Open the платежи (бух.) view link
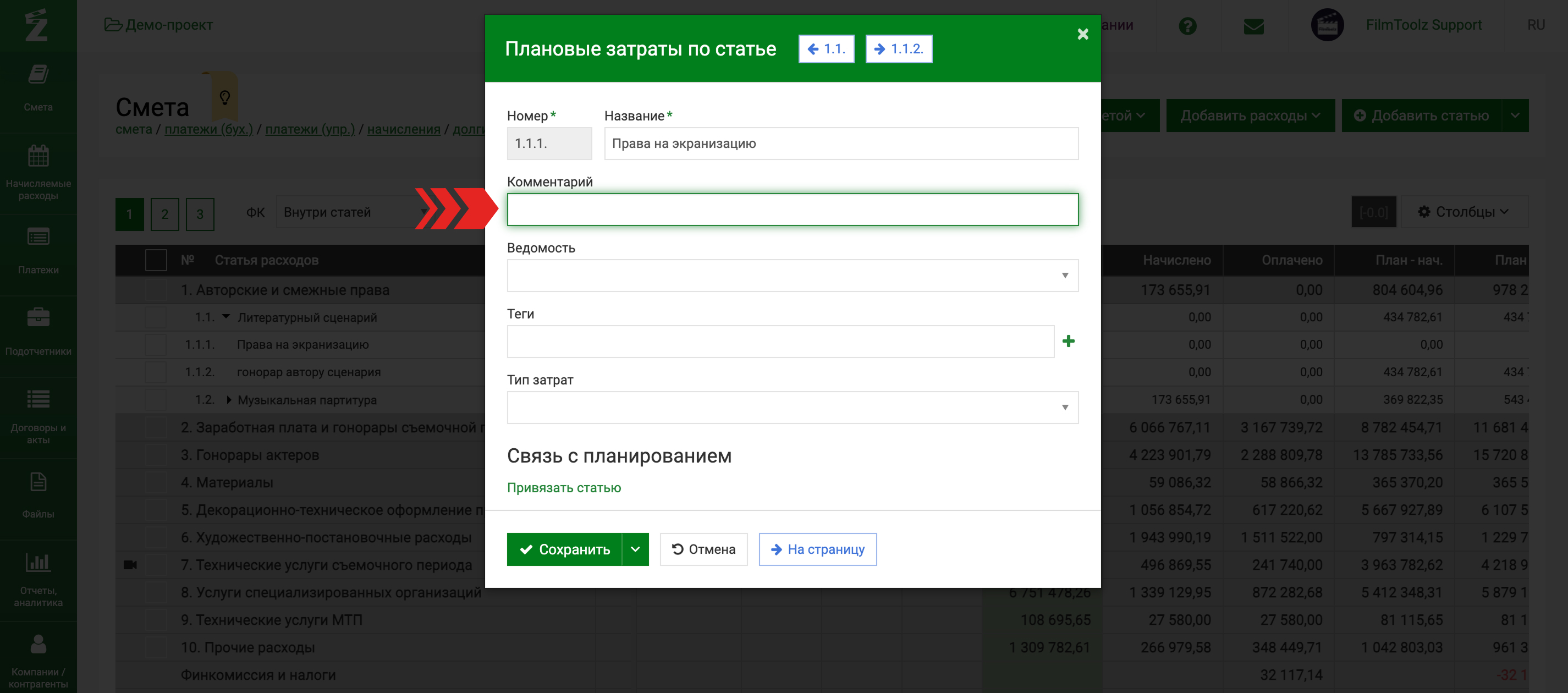1568x693 pixels. [x=209, y=129]
